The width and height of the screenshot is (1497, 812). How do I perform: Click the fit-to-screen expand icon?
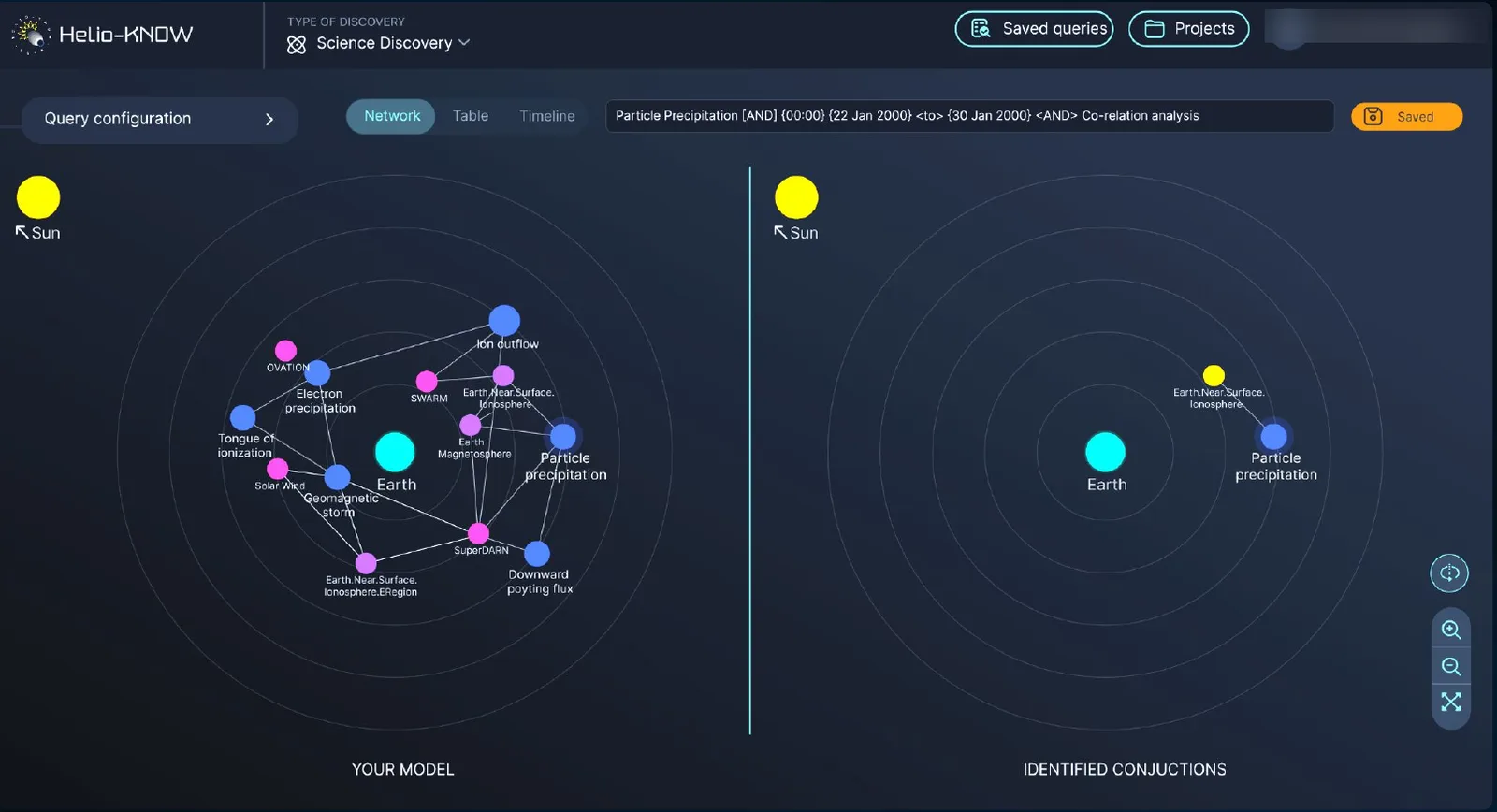tap(1451, 702)
